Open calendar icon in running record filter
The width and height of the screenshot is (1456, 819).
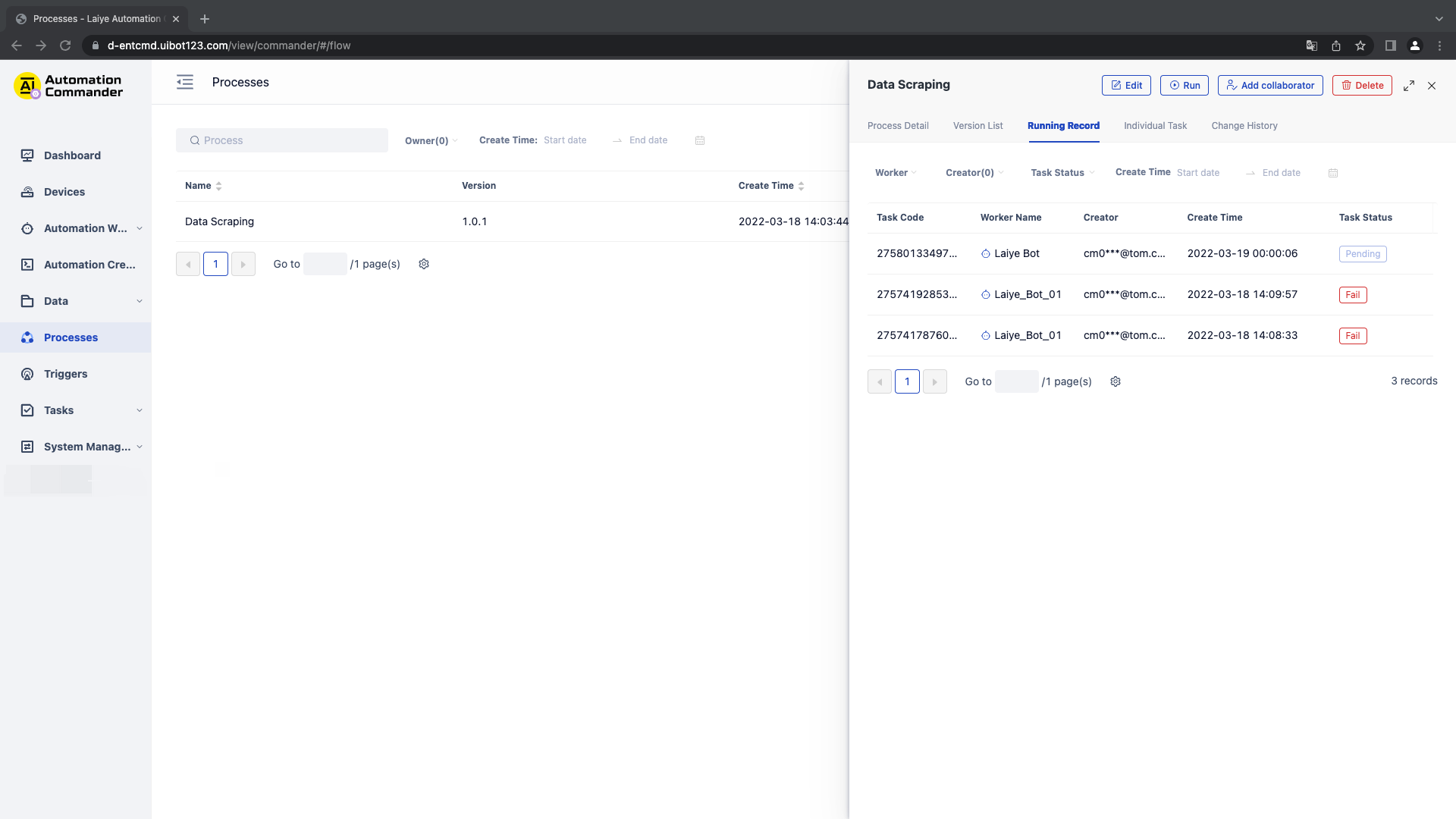tap(1333, 173)
